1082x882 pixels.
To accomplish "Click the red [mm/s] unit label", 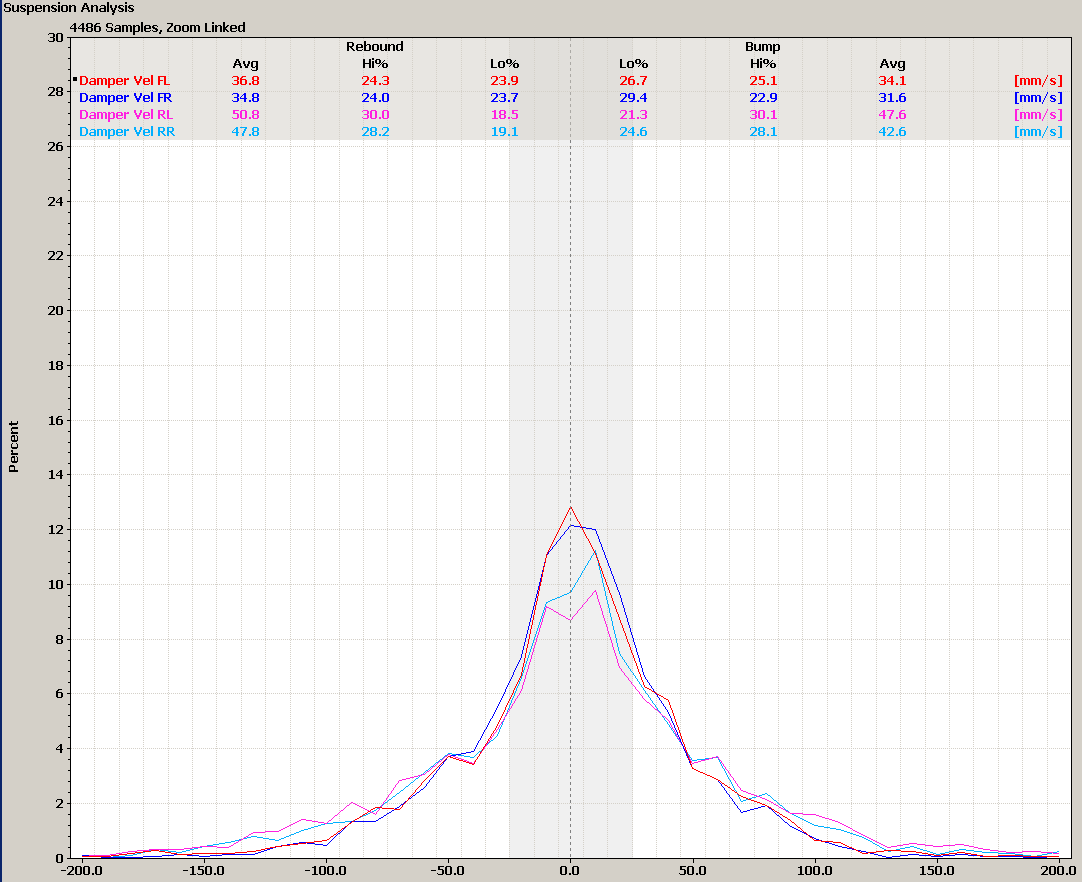I will click(1037, 81).
